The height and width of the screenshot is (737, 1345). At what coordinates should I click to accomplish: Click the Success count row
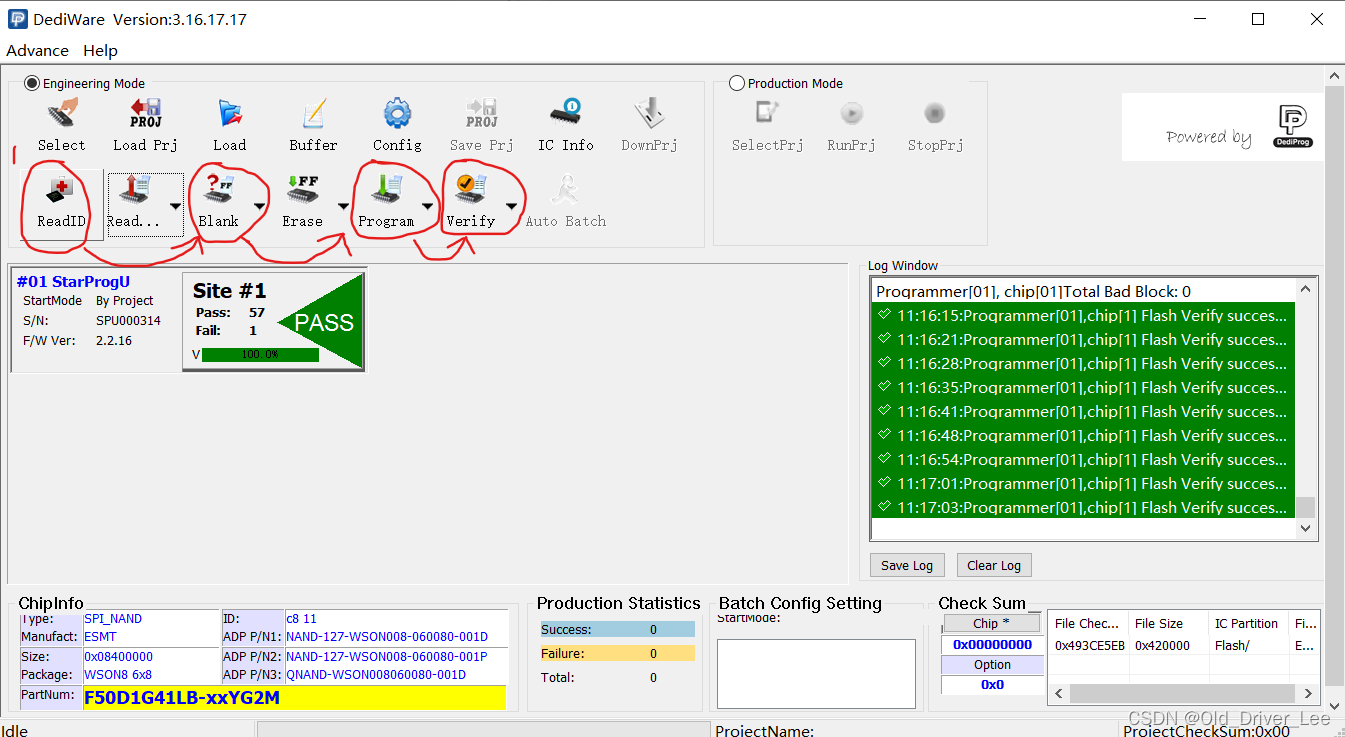pos(618,629)
